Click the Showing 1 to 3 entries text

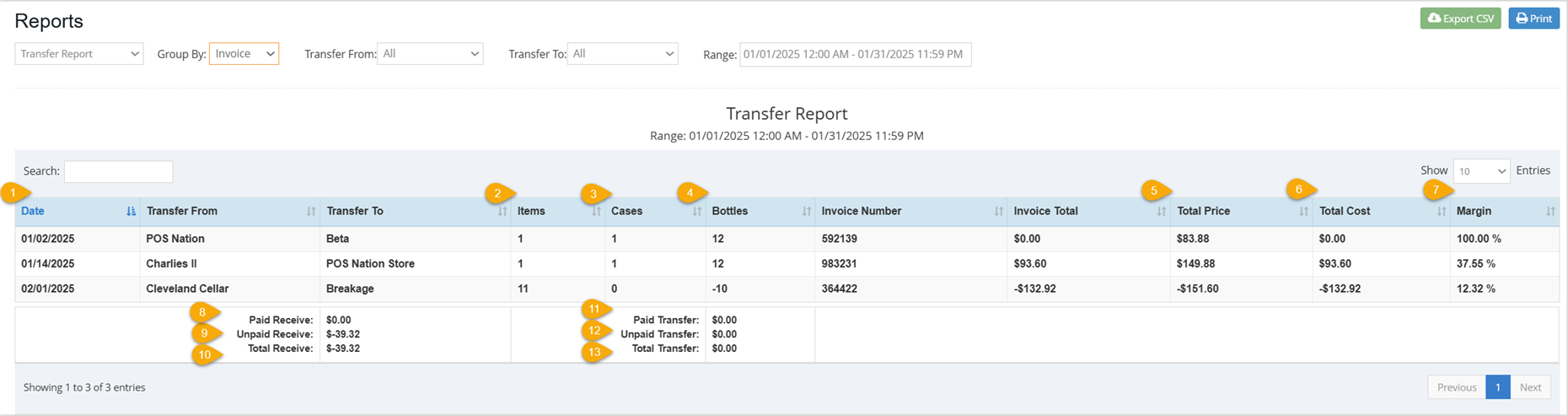(84, 387)
